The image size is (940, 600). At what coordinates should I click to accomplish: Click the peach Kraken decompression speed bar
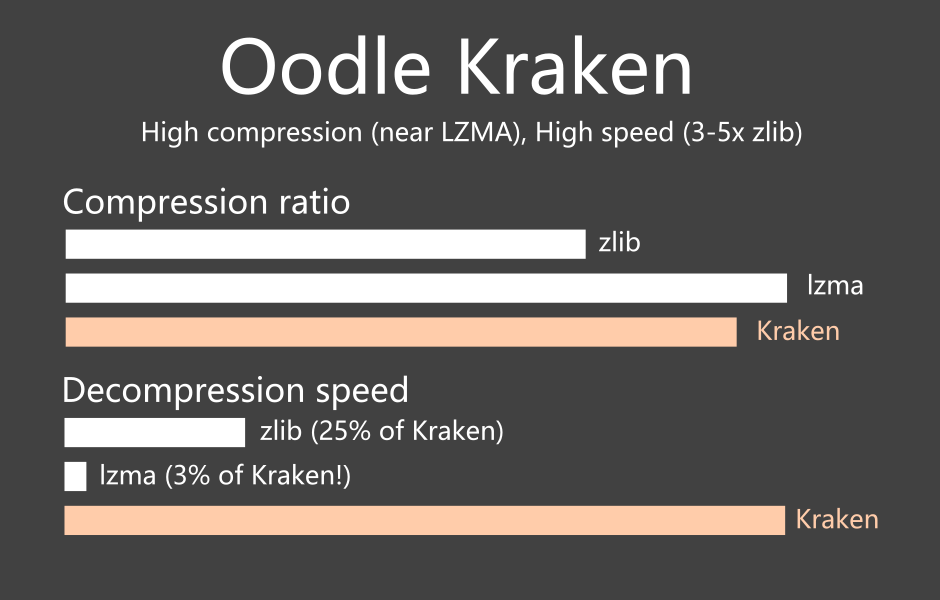(424, 520)
